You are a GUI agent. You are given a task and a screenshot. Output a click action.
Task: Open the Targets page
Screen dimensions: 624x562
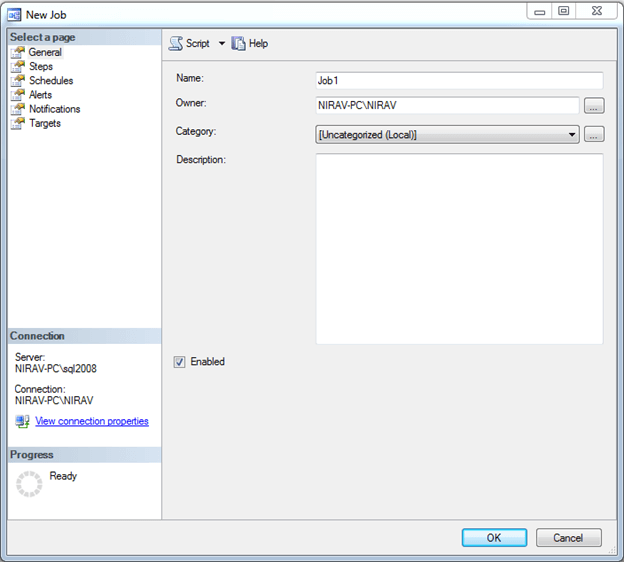point(45,124)
